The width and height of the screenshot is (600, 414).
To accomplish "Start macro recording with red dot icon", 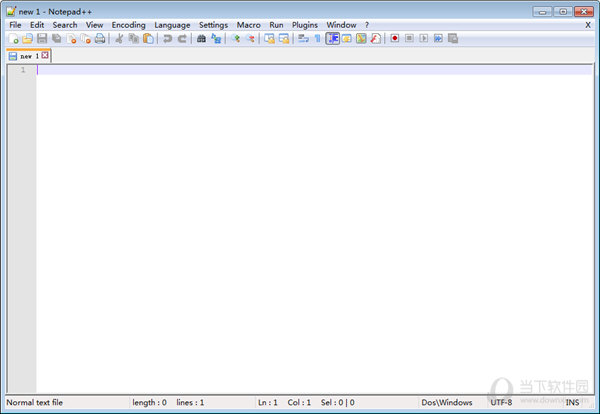I will coord(395,39).
